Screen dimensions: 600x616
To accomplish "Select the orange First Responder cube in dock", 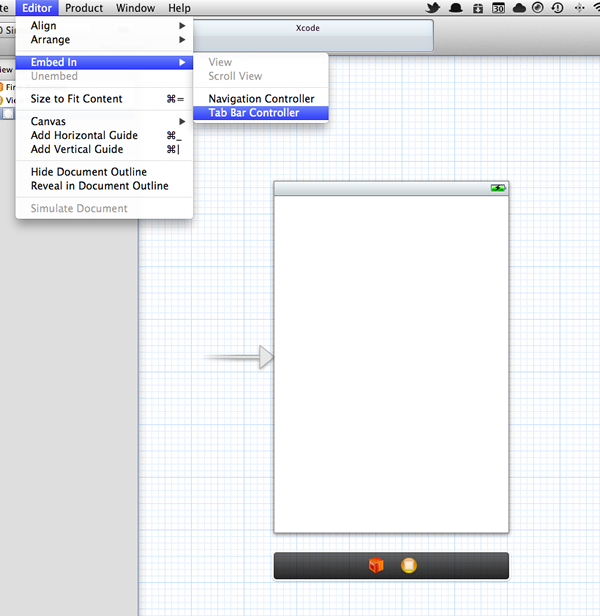I will pos(376,566).
